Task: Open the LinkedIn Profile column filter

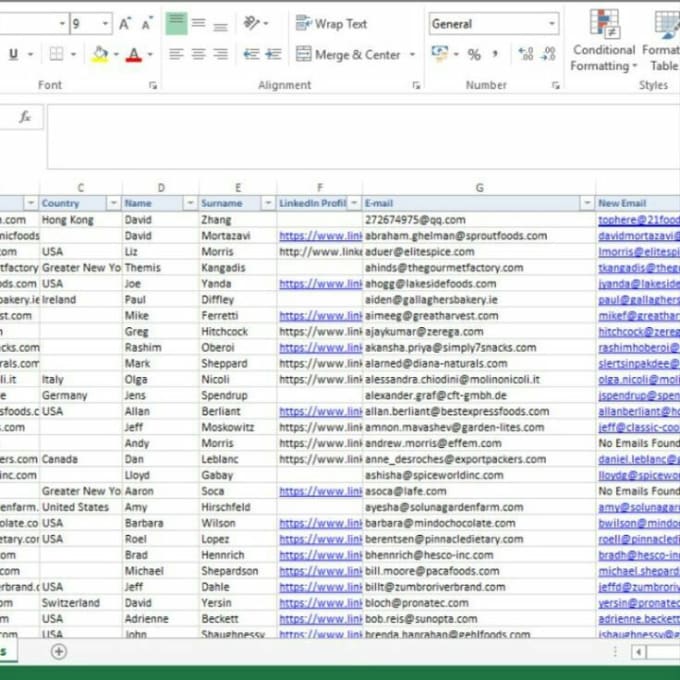Action: (354, 203)
